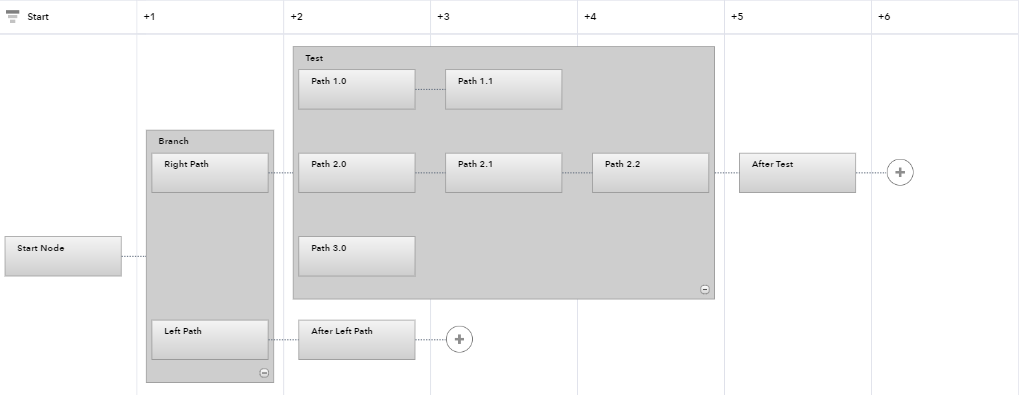
Task: Click the filter icon beside Start header
Action: tap(12, 16)
